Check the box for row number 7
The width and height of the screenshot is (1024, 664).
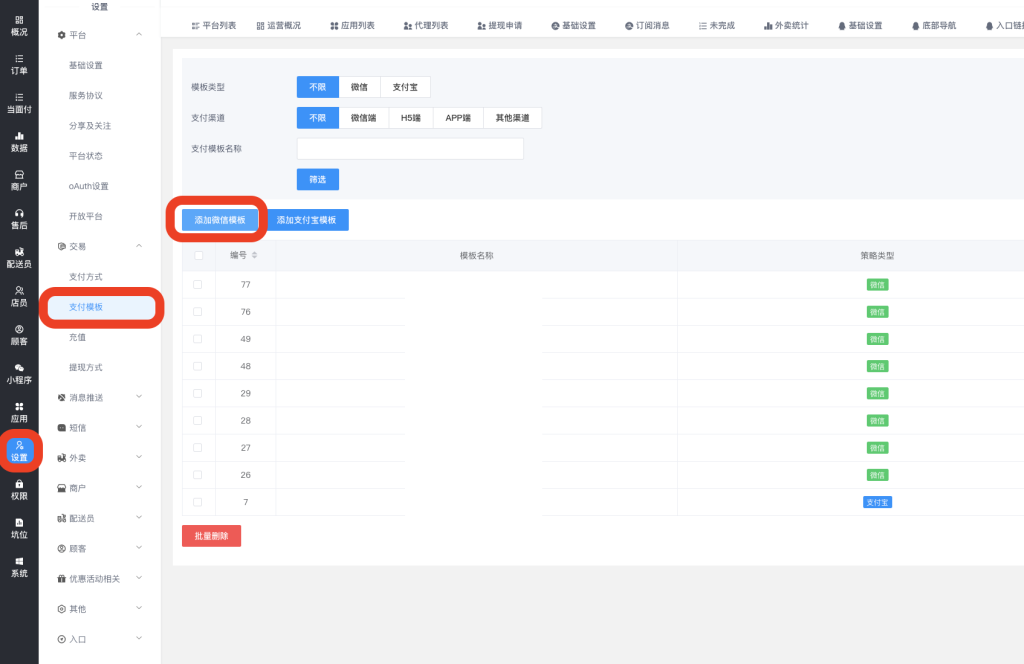tap(198, 502)
